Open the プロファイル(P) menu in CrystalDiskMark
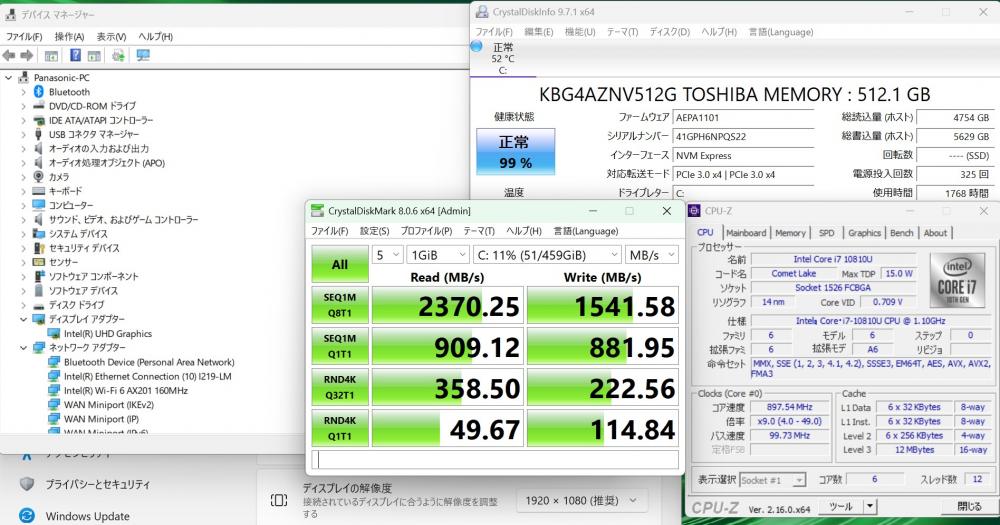This screenshot has width=1000, height=525. 427,231
